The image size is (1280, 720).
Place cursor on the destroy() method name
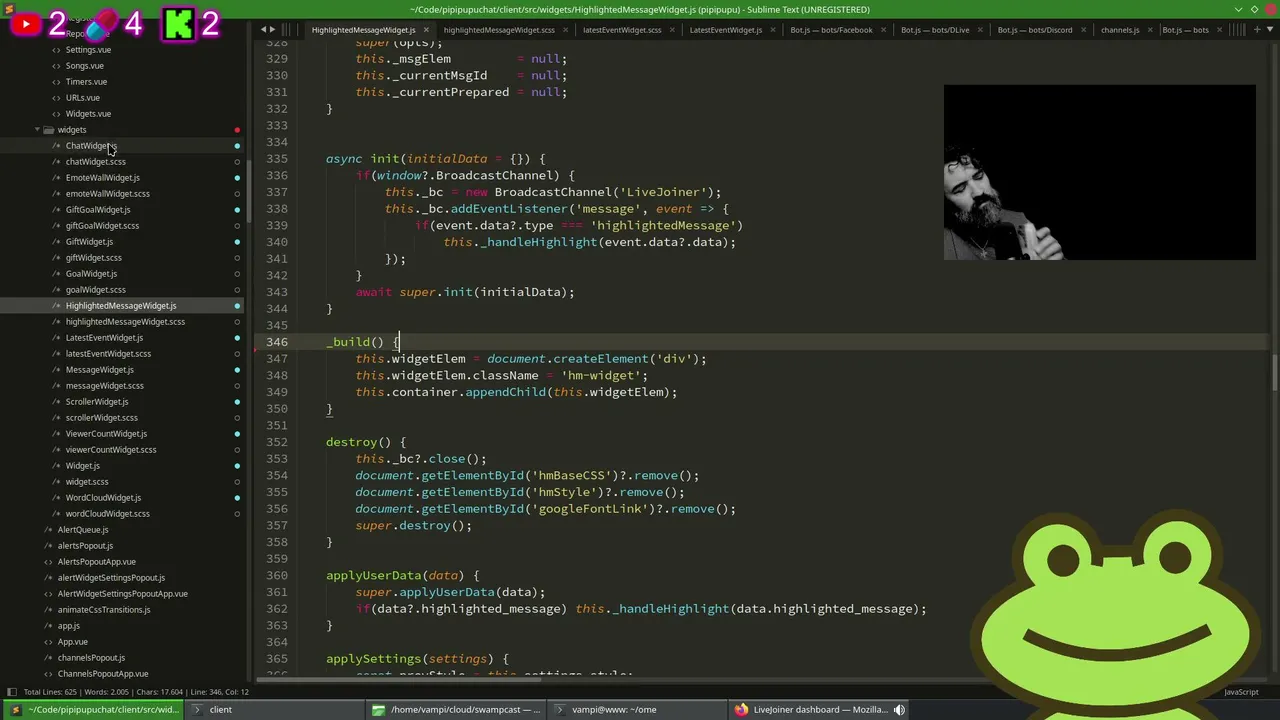(x=351, y=442)
